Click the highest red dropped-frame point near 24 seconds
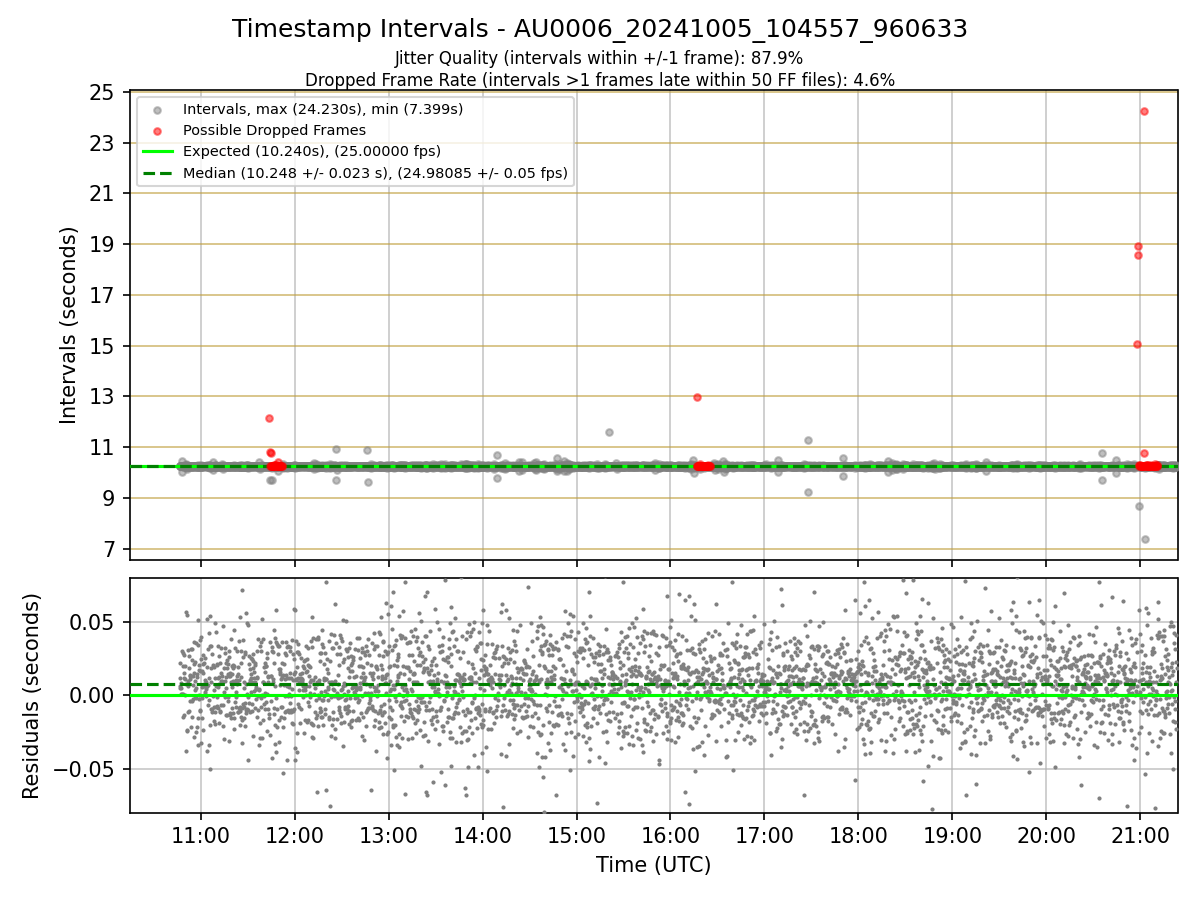The width and height of the screenshot is (1200, 900). coord(1144,111)
